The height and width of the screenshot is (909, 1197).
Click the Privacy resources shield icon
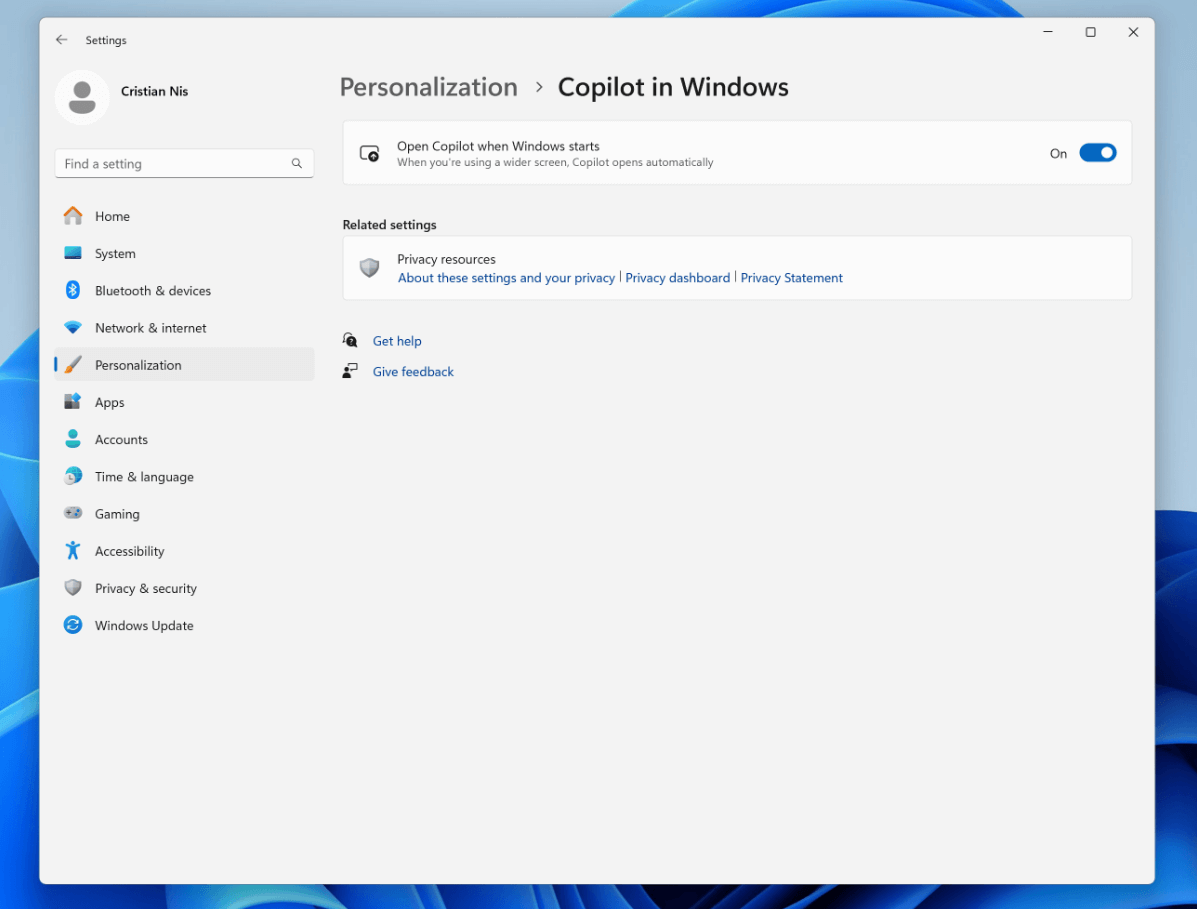369,268
